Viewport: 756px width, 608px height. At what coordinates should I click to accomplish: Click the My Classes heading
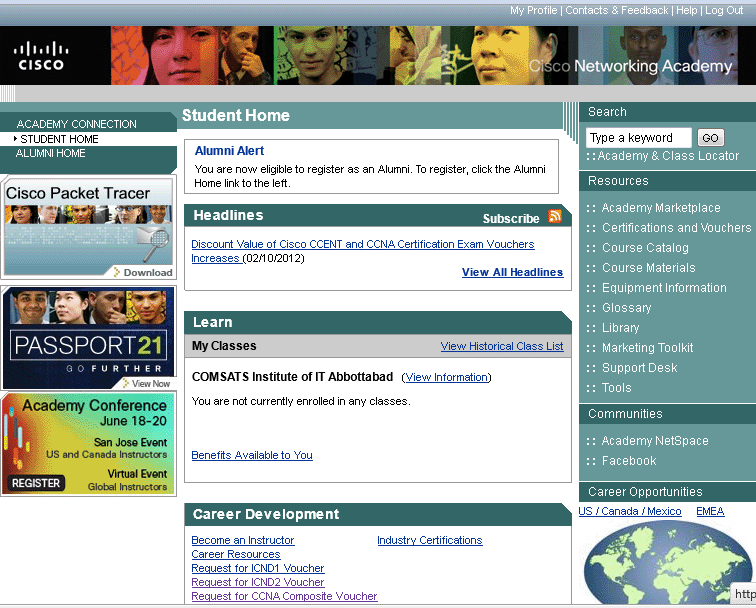tap(224, 346)
